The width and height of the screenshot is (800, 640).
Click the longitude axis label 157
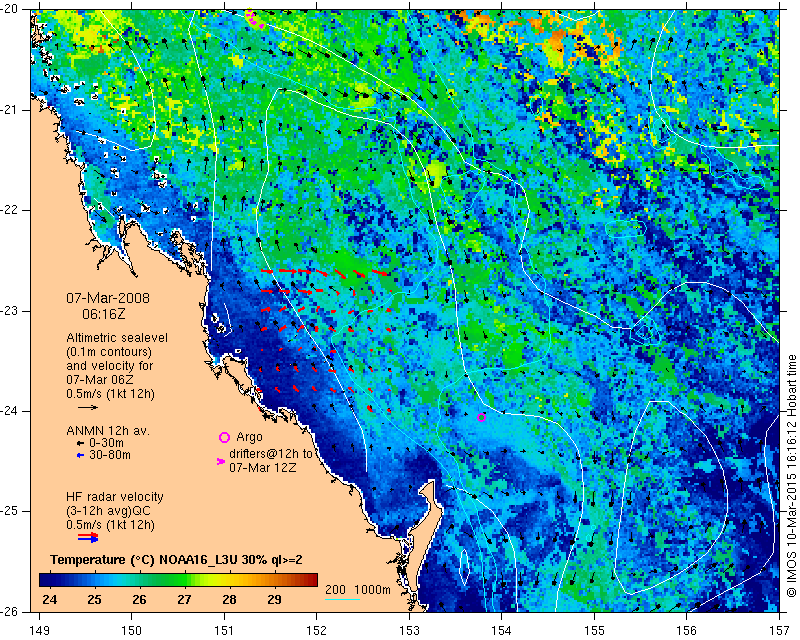[779, 631]
